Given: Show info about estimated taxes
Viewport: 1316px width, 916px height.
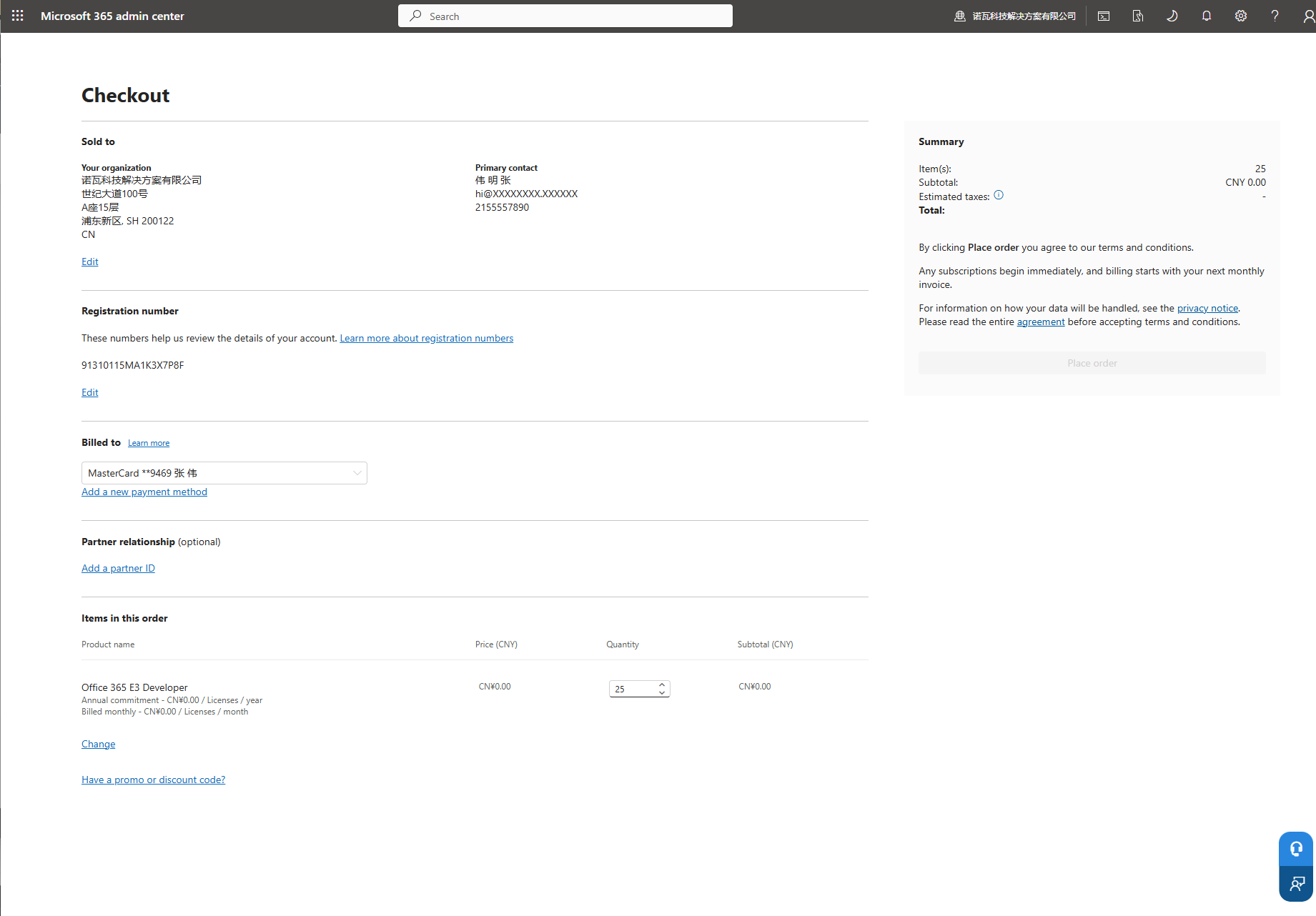Looking at the screenshot, I should click(999, 195).
